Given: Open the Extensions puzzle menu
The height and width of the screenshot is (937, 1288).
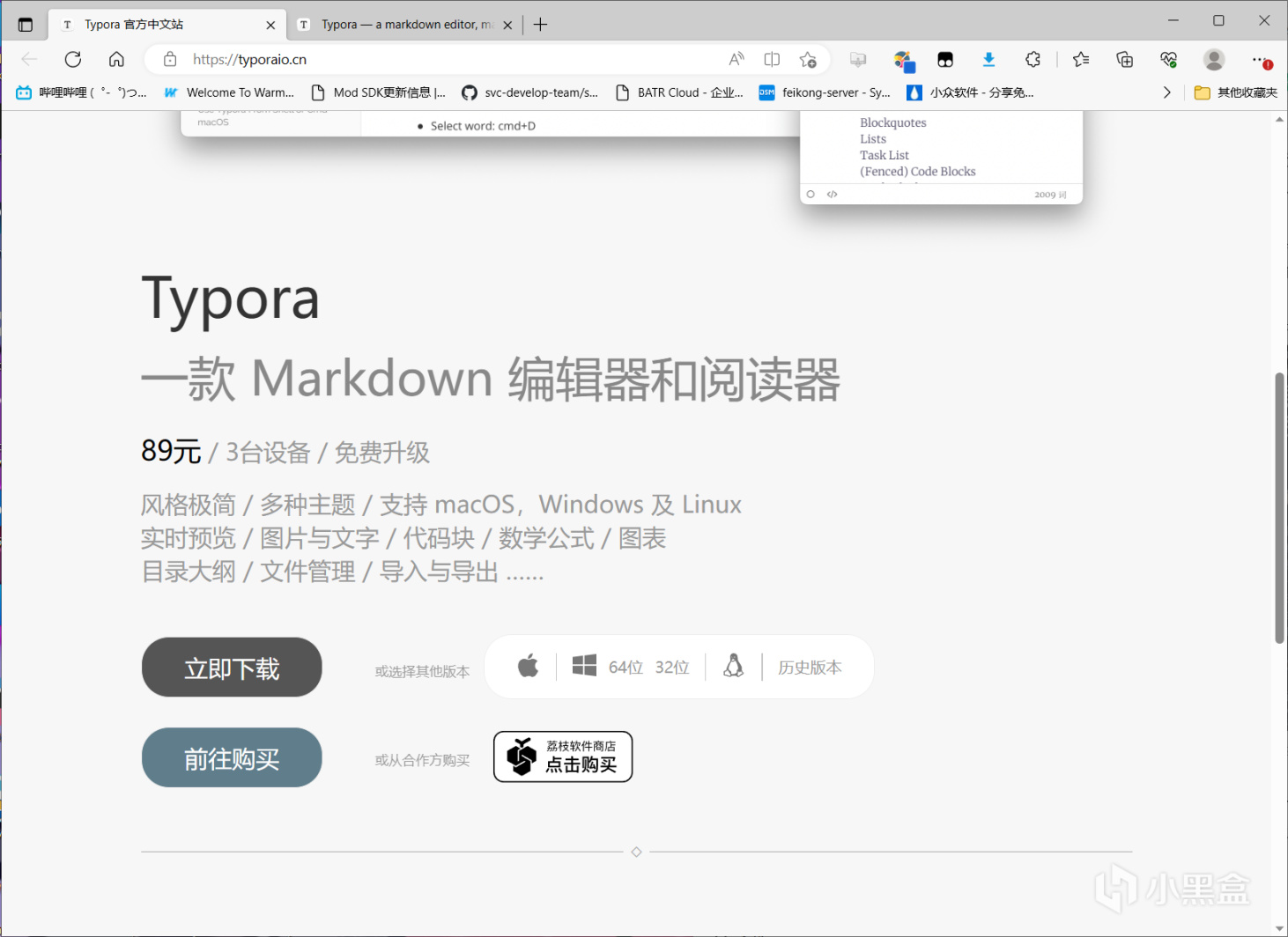Looking at the screenshot, I should 1033,59.
